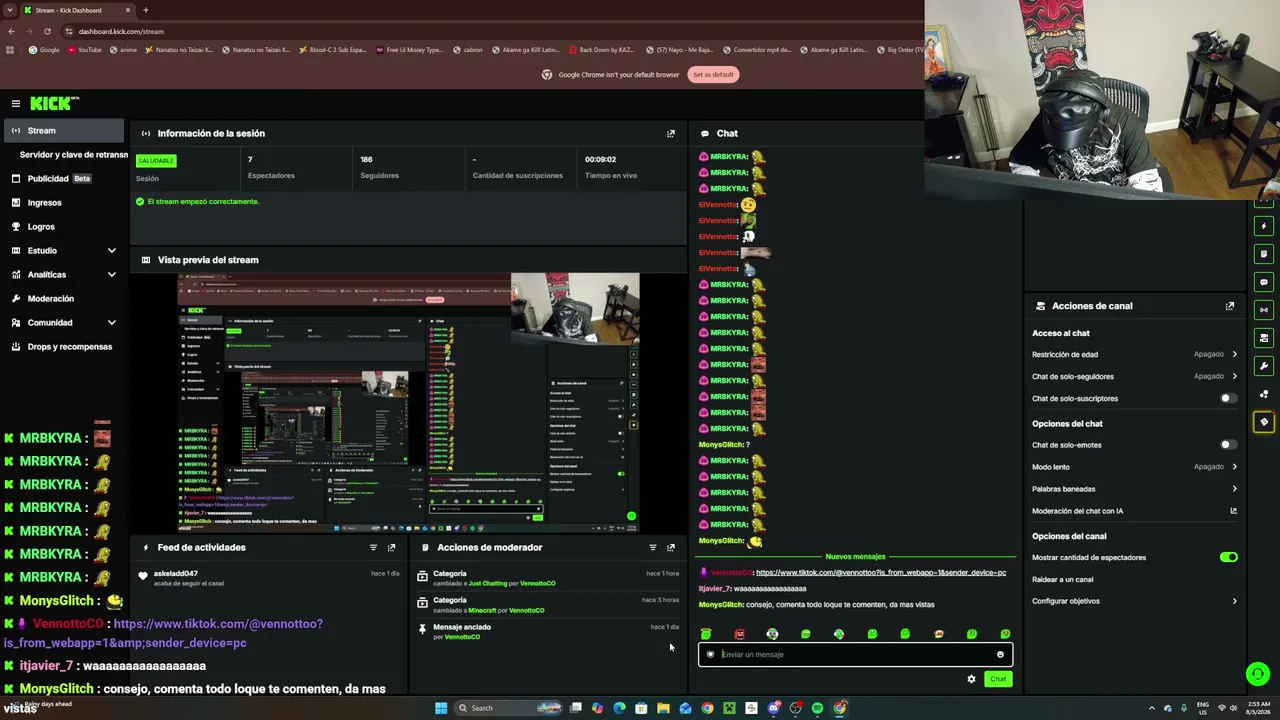
Task: Select the speech bubble sidebar icon
Action: pos(1264,282)
